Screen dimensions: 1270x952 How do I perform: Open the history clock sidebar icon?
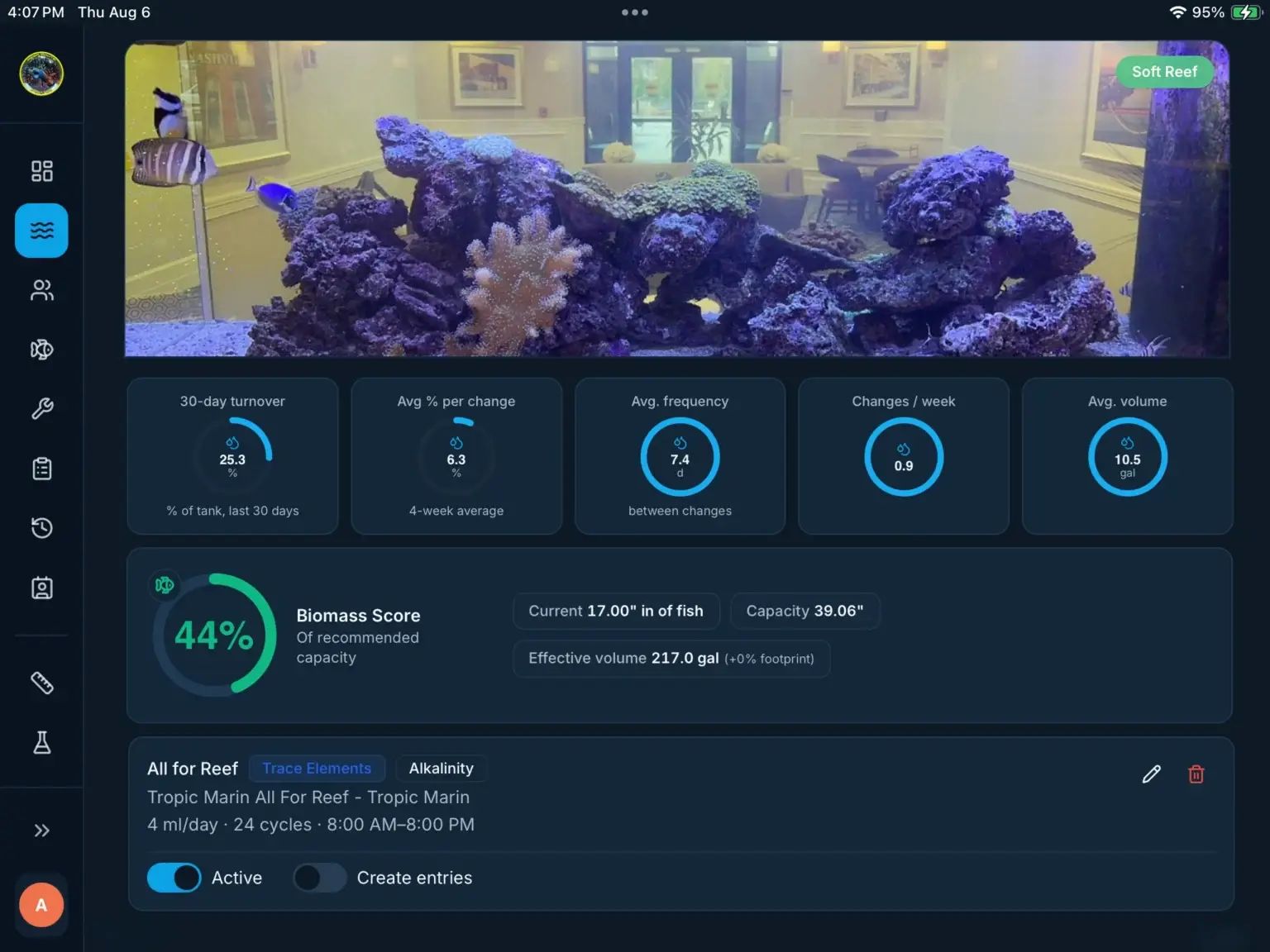click(41, 528)
